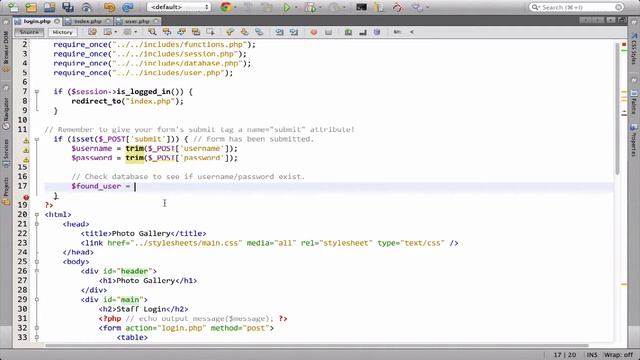Click Find Next Occurrence icon
The width and height of the screenshot is (640, 360).
pyautogui.click(x=181, y=32)
